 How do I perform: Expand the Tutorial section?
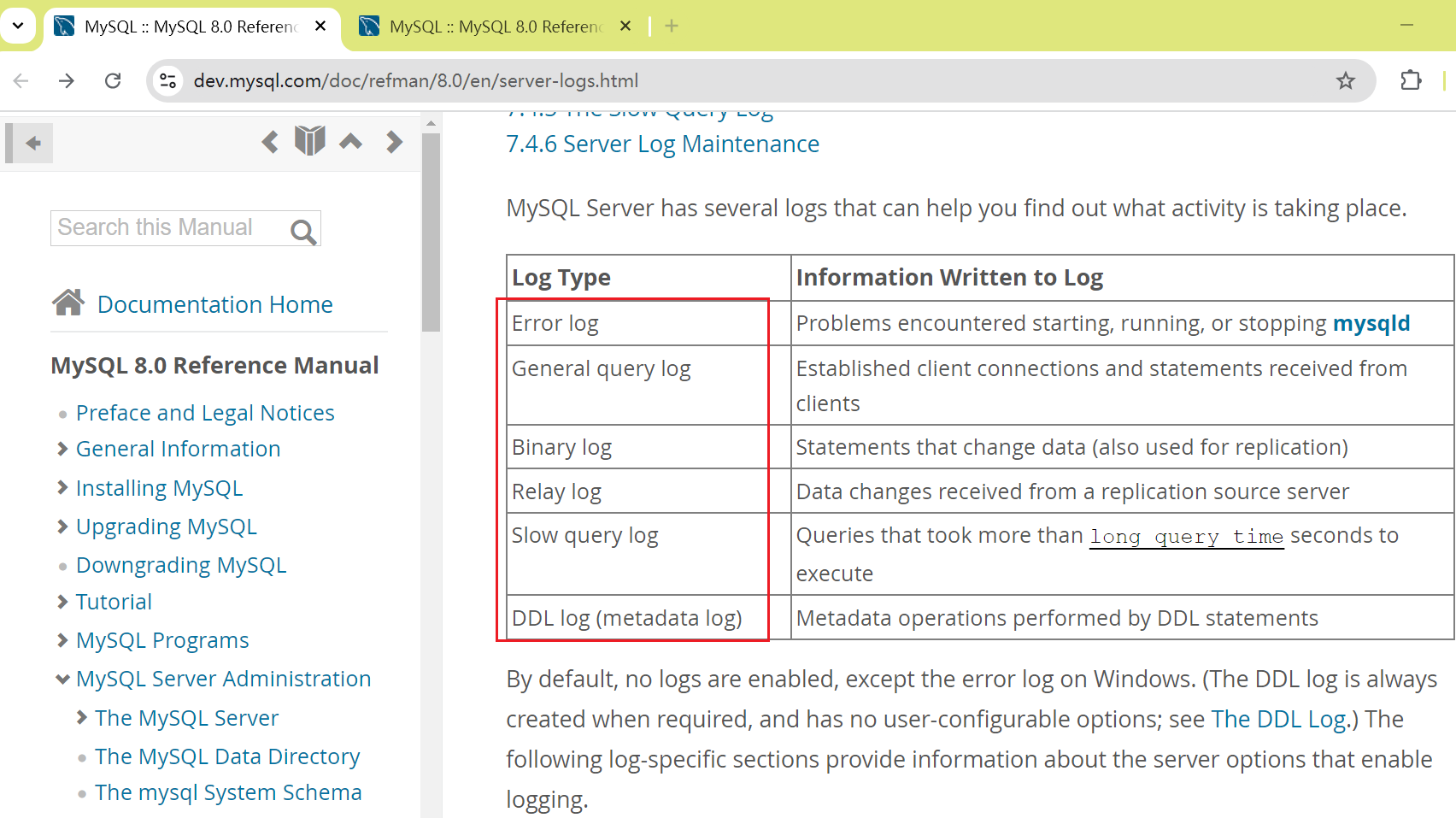click(62, 602)
